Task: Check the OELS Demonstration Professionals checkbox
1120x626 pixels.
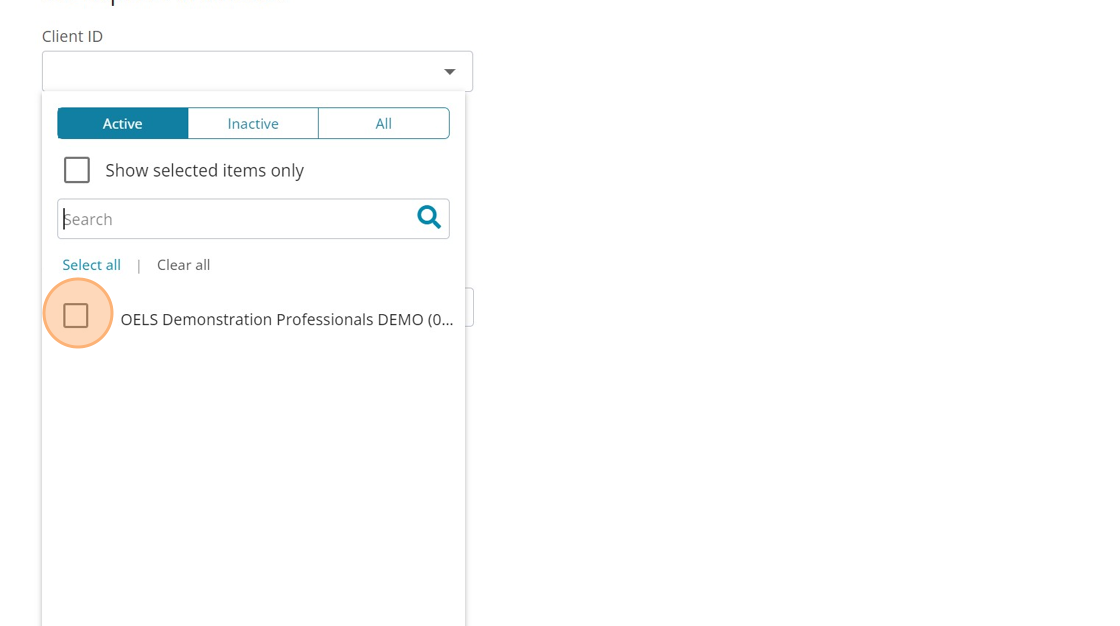Action: click(76, 316)
